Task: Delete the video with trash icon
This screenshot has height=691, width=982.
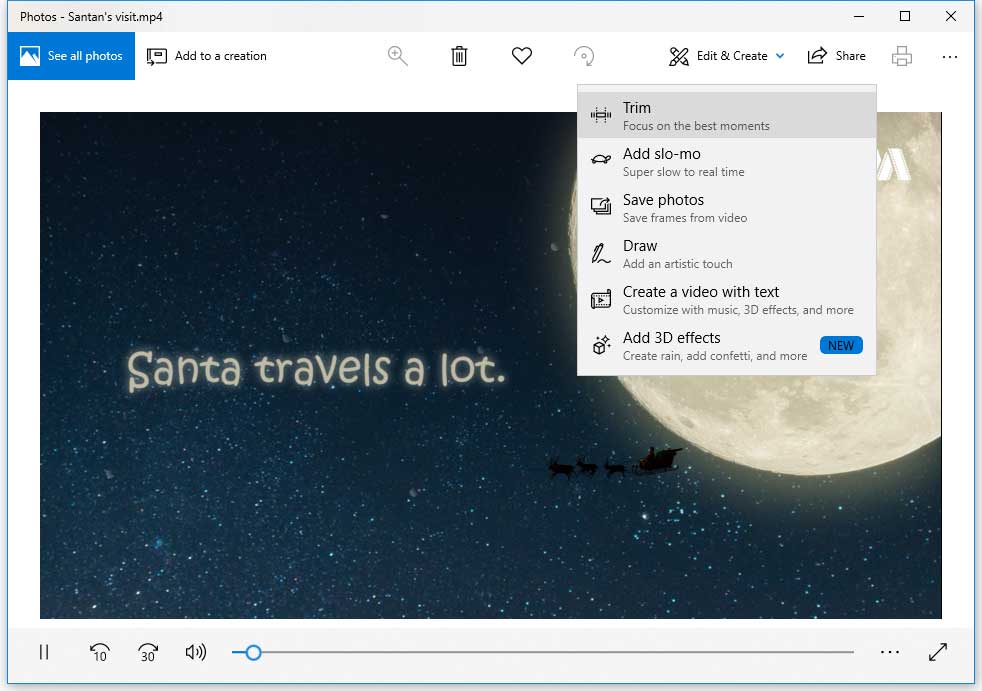Action: coord(459,56)
